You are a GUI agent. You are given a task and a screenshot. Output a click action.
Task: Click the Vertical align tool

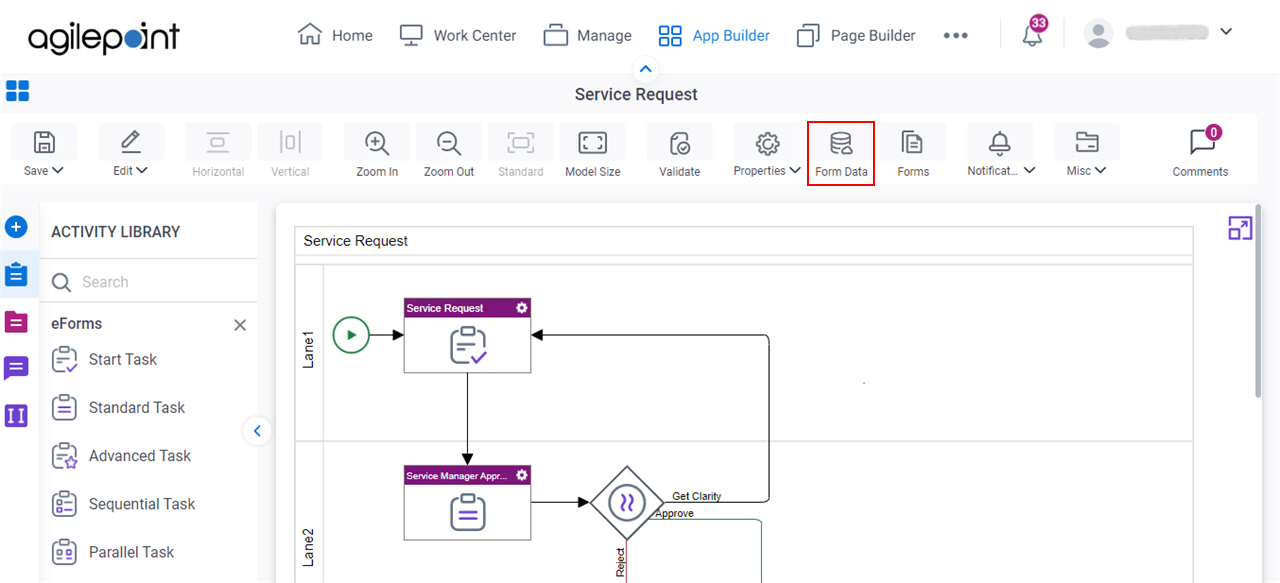click(x=290, y=152)
